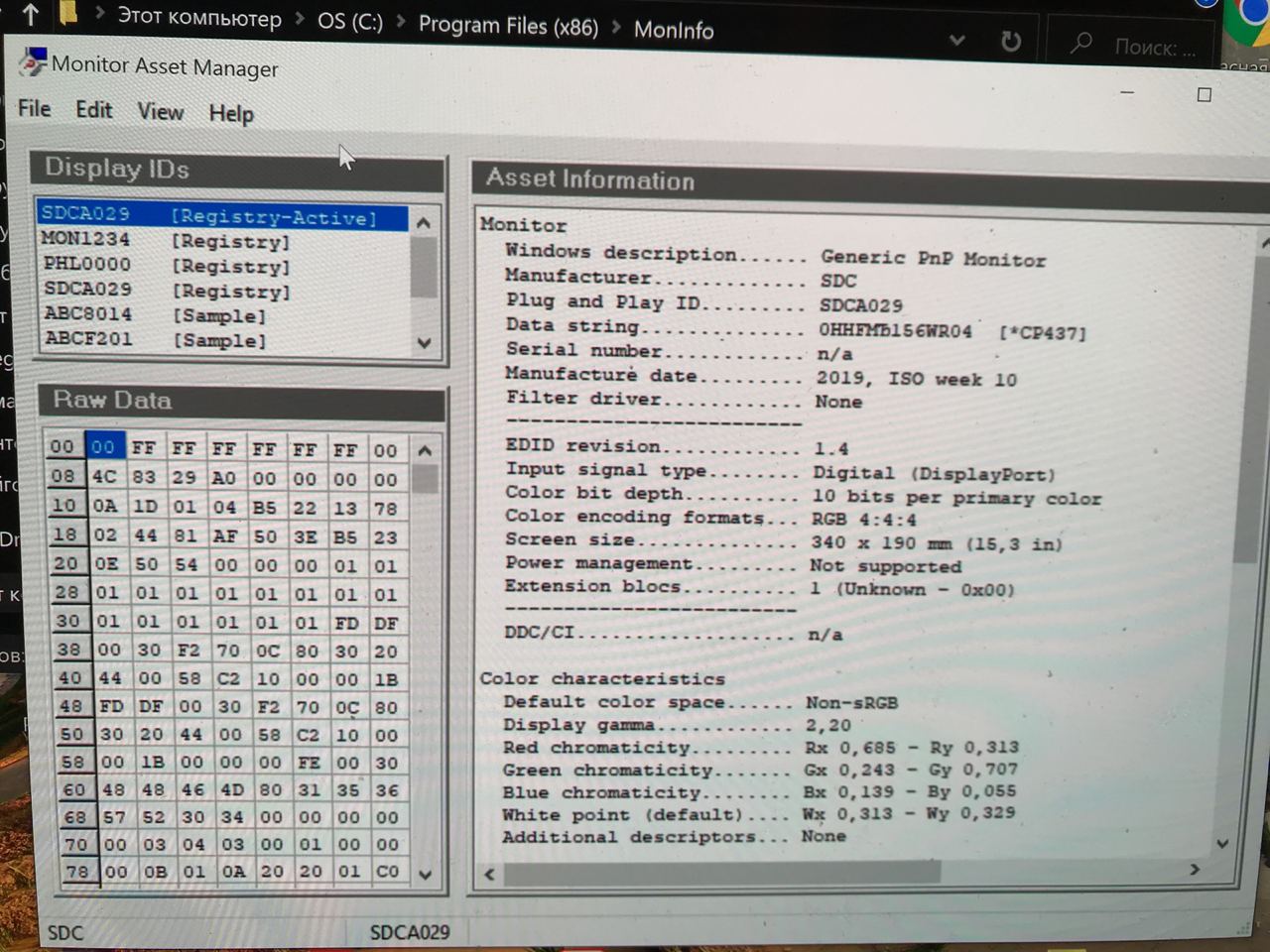1270x952 pixels.
Task: Click the Explorer search box
Action: (x=1134, y=46)
